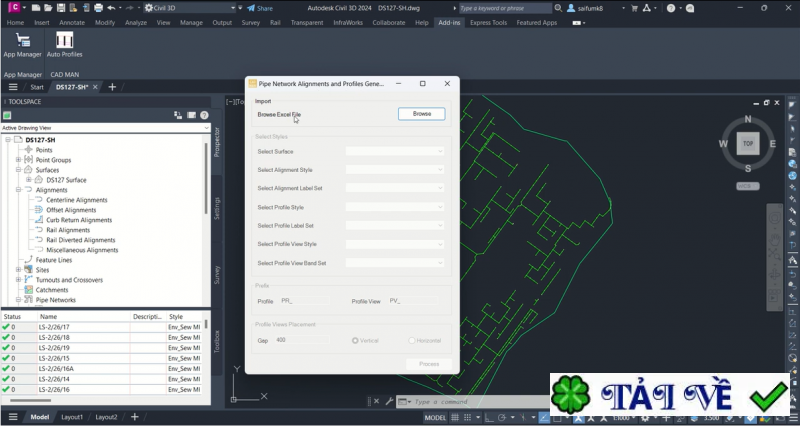
Task: Select the Vertical radio button
Action: [x=355, y=340]
